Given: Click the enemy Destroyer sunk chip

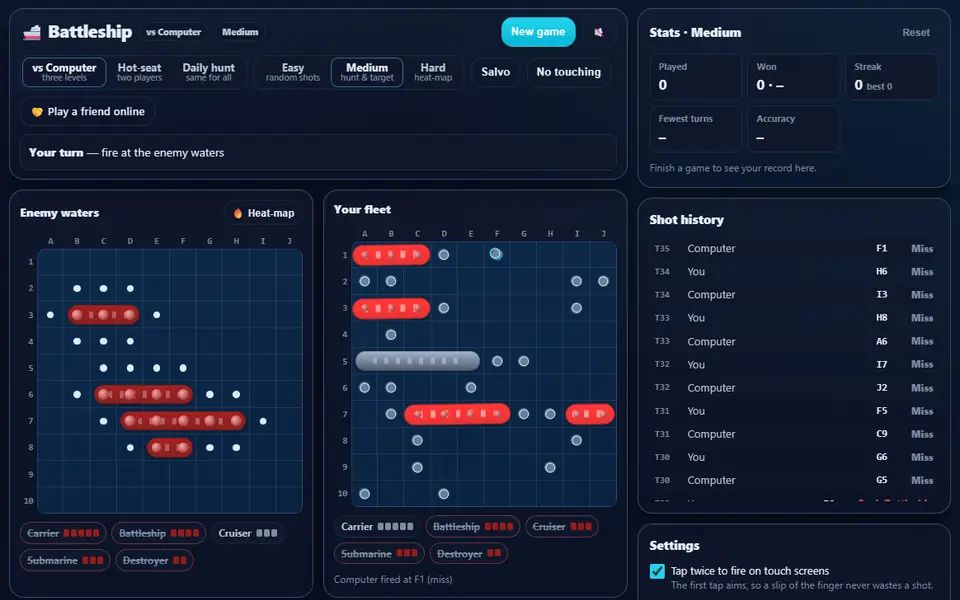Looking at the screenshot, I should tap(154, 560).
